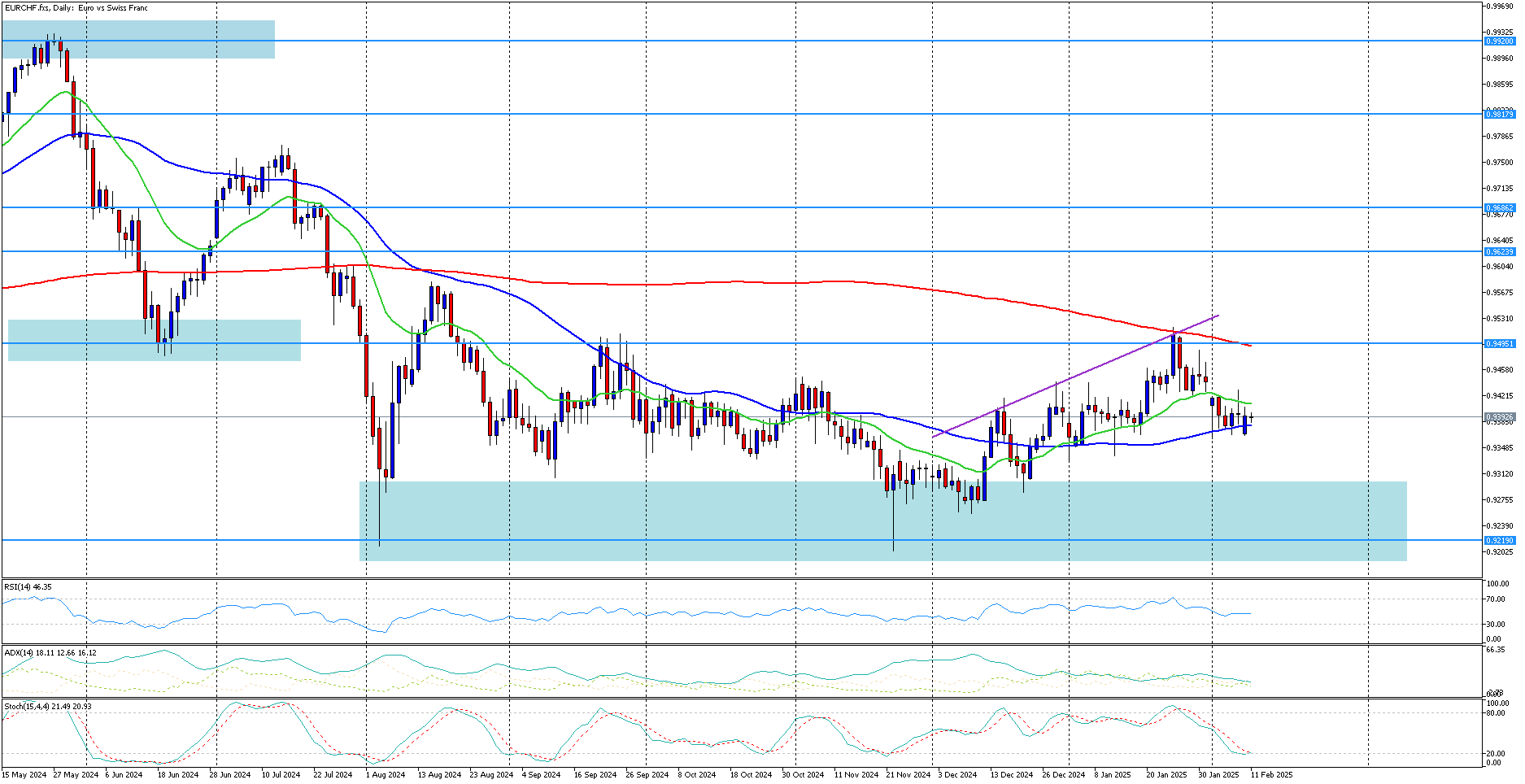Click the 0.92190 support level label
Image resolution: width=1525 pixels, height=784 pixels.
[1499, 540]
